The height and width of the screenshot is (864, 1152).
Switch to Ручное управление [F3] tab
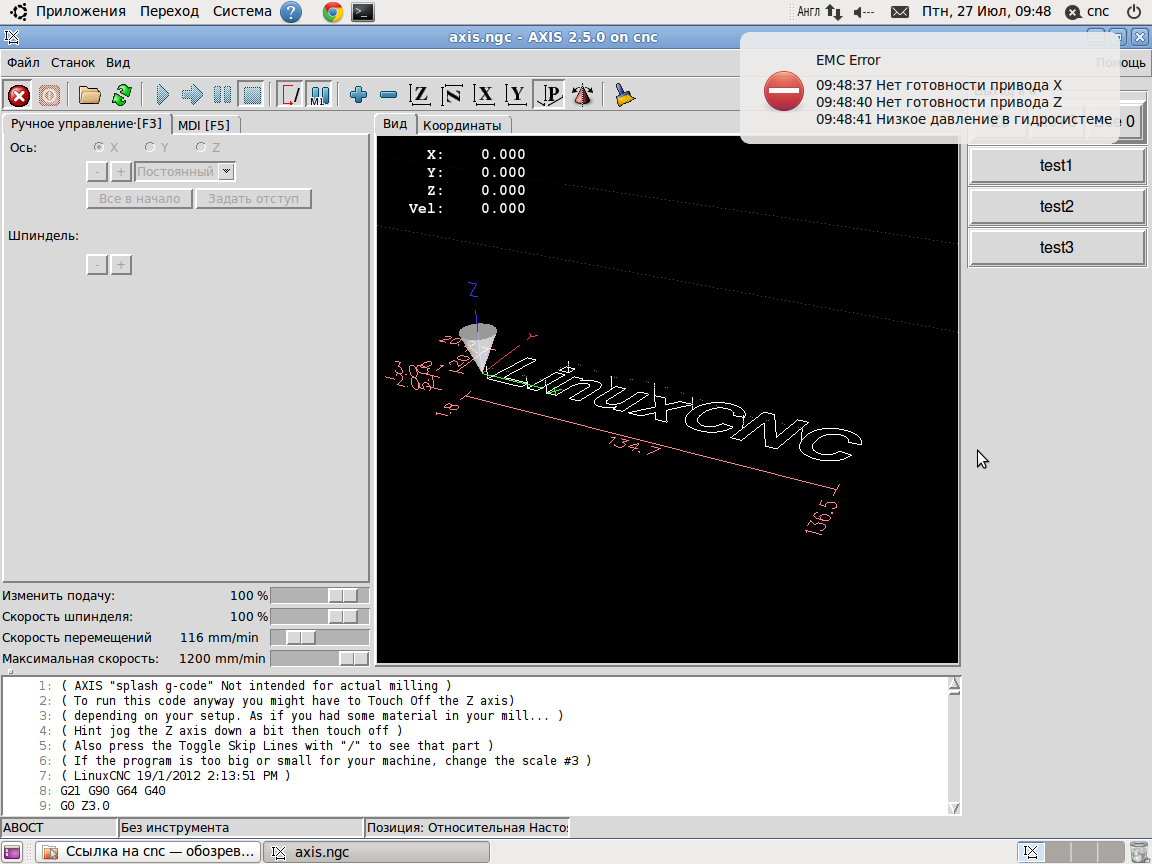(x=87, y=123)
